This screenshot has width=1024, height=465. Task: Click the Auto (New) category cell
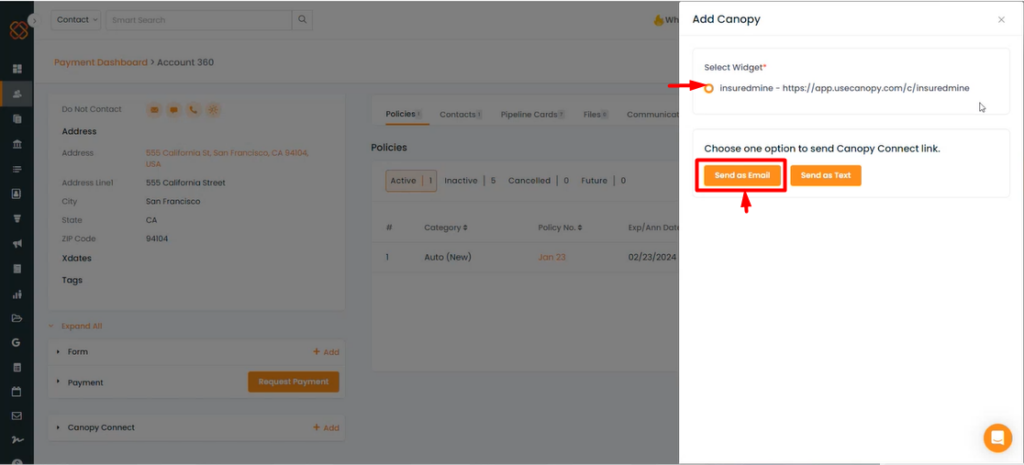coord(447,257)
